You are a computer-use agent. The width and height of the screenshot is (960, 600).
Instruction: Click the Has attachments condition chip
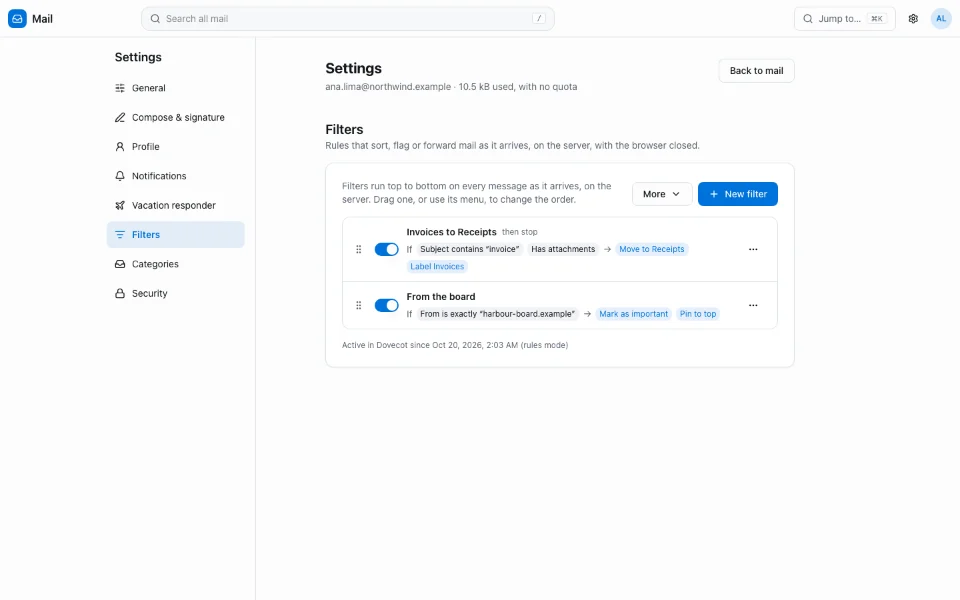click(x=563, y=249)
